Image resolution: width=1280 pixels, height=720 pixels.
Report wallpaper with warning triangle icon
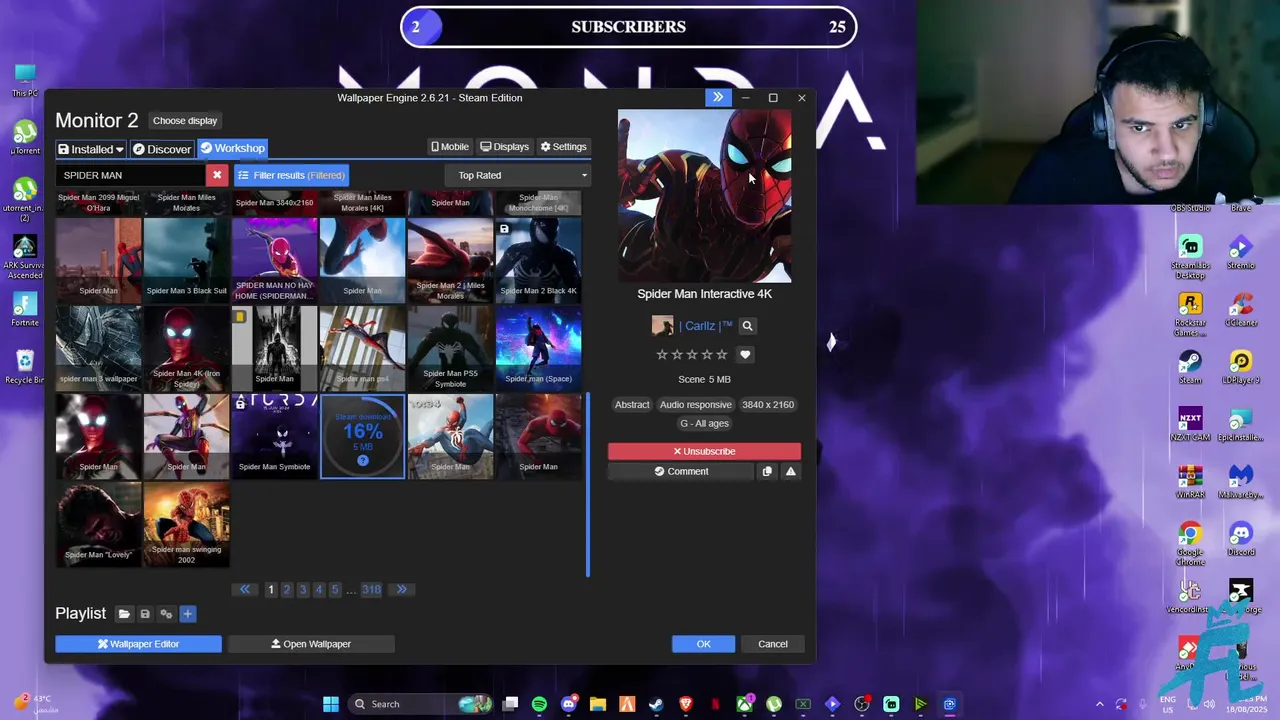click(790, 472)
